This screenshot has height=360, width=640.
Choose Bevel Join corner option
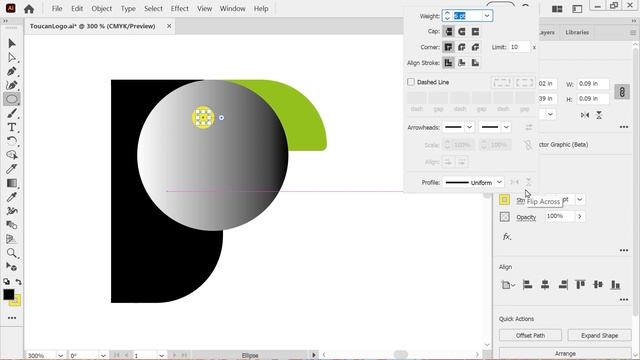(475, 47)
